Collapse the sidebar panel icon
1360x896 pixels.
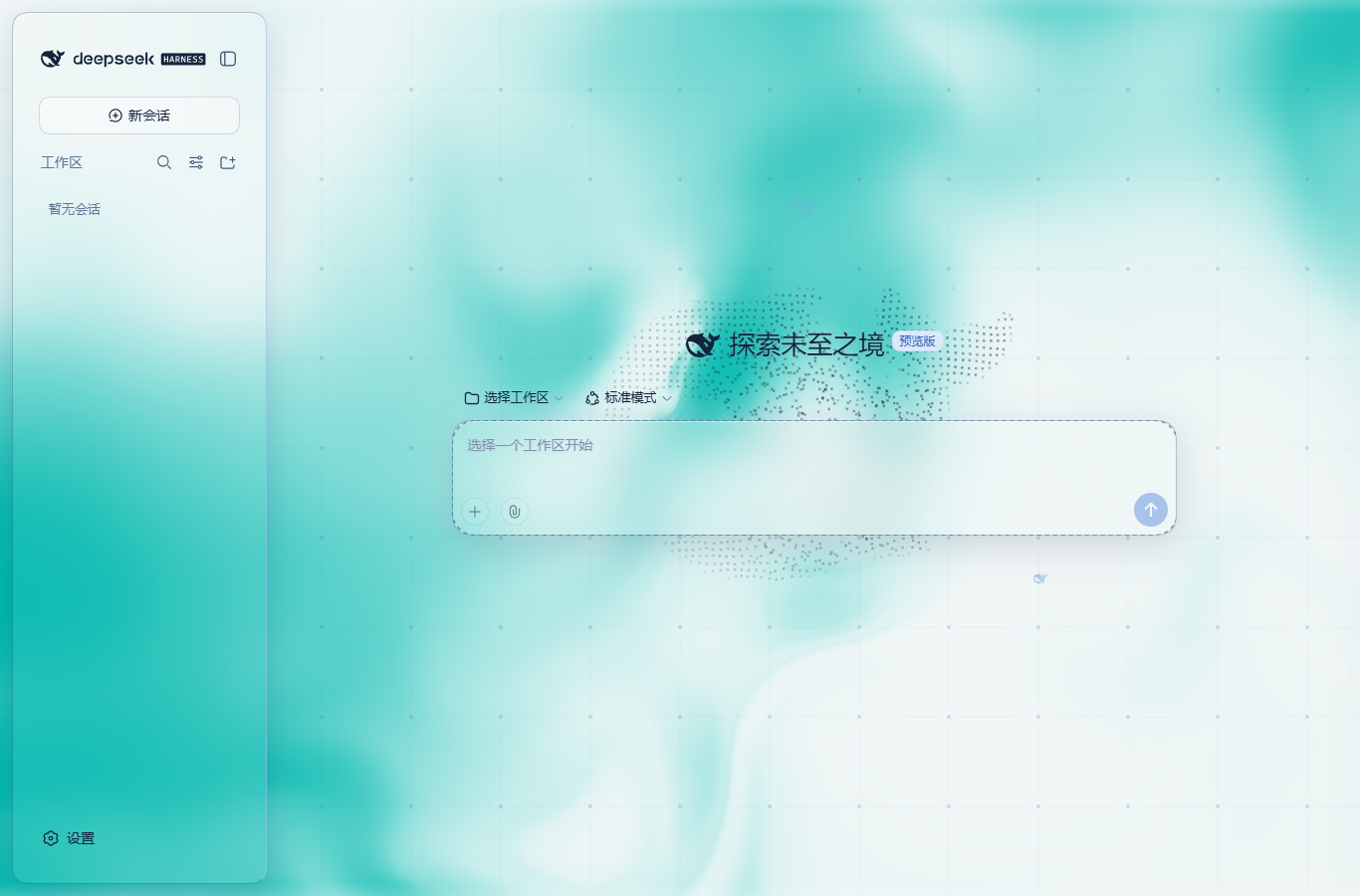pyautogui.click(x=228, y=59)
